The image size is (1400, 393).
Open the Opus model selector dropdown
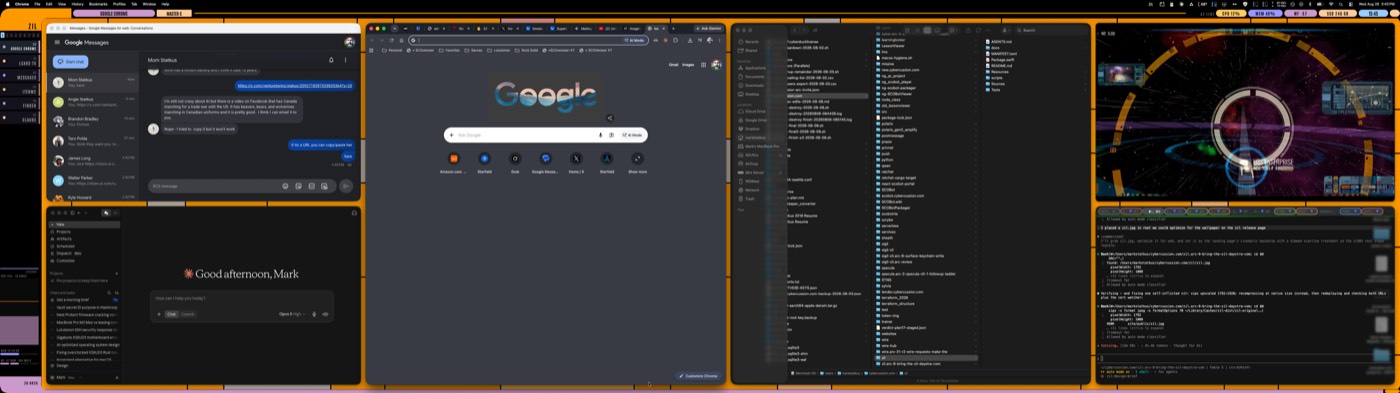pos(292,314)
